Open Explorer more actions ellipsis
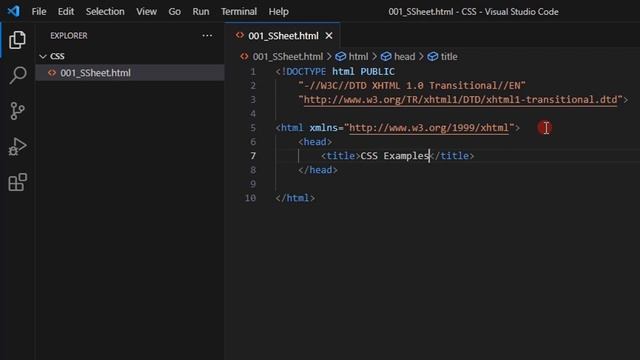The image size is (640, 360). tap(207, 36)
